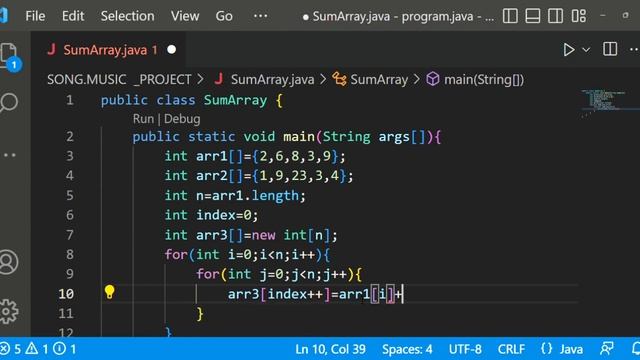Select language mode Java in status bar

click(571, 349)
